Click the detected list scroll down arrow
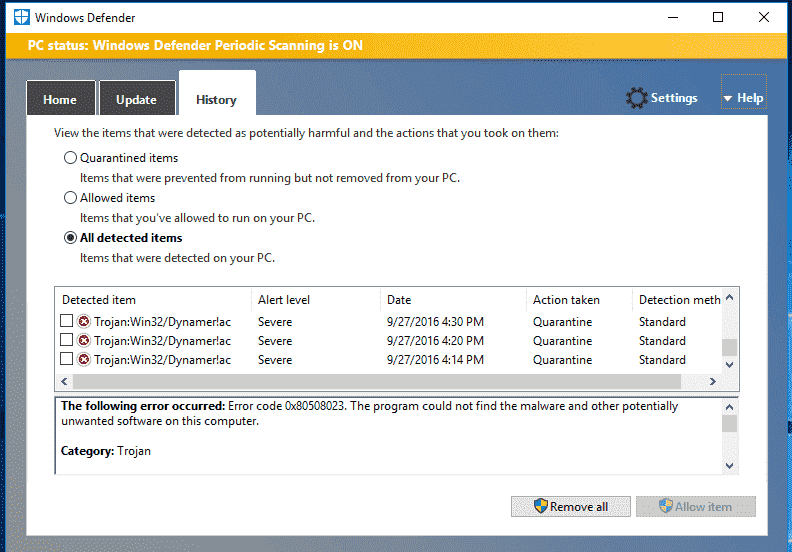This screenshot has height=552, width=792. coord(729,365)
